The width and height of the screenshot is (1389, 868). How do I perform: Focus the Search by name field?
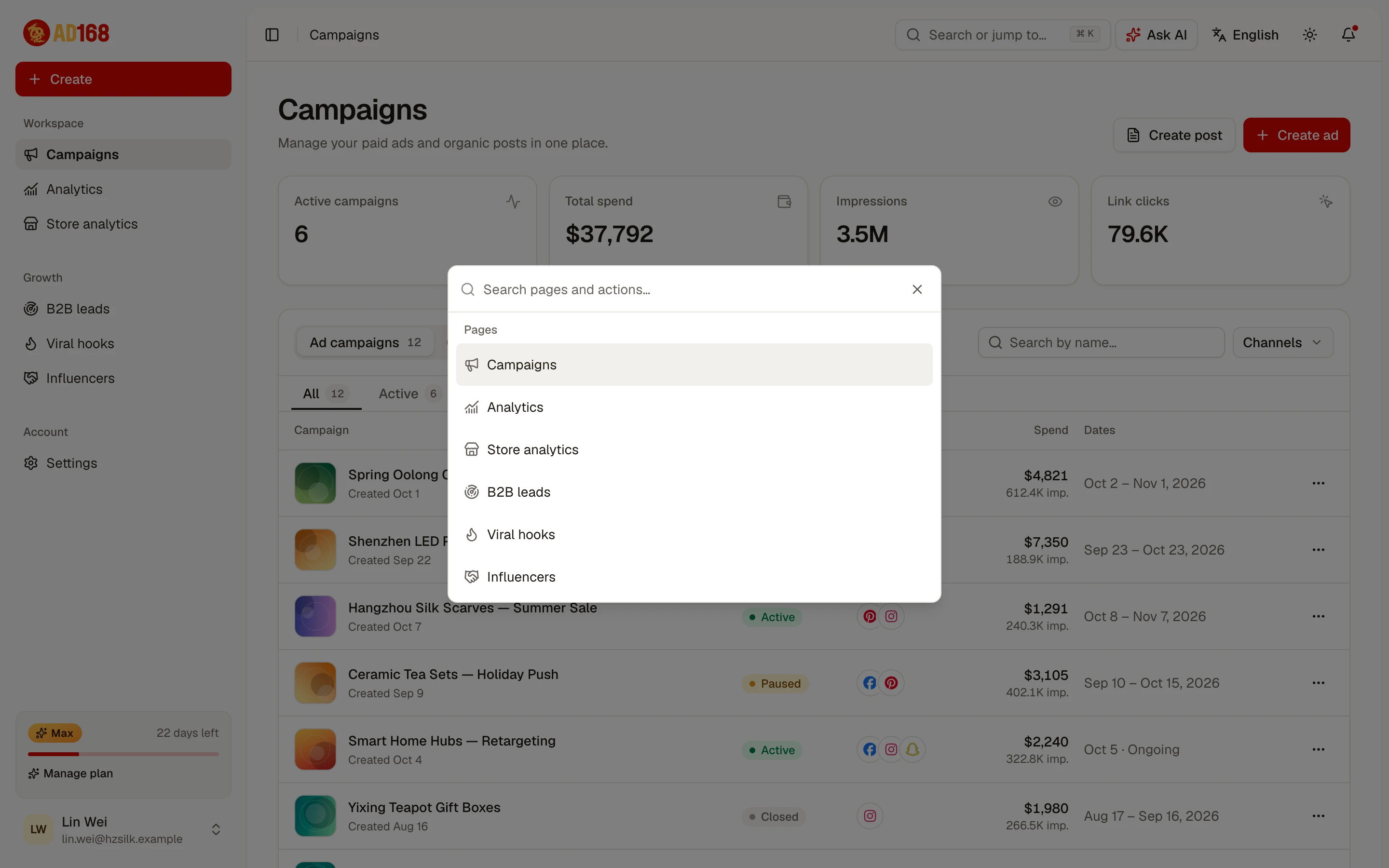pyautogui.click(x=1101, y=343)
